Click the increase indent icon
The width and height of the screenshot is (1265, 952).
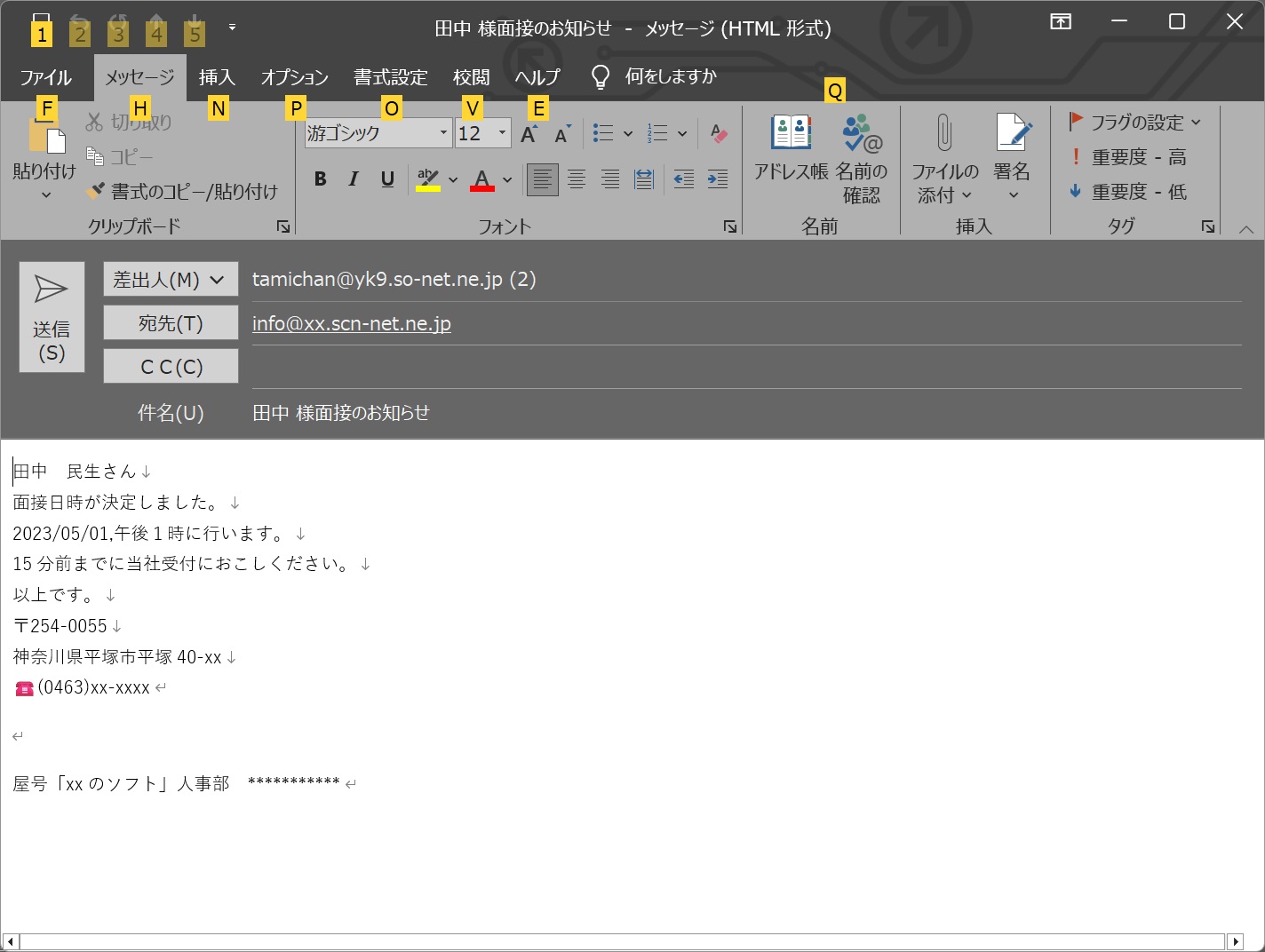(717, 179)
